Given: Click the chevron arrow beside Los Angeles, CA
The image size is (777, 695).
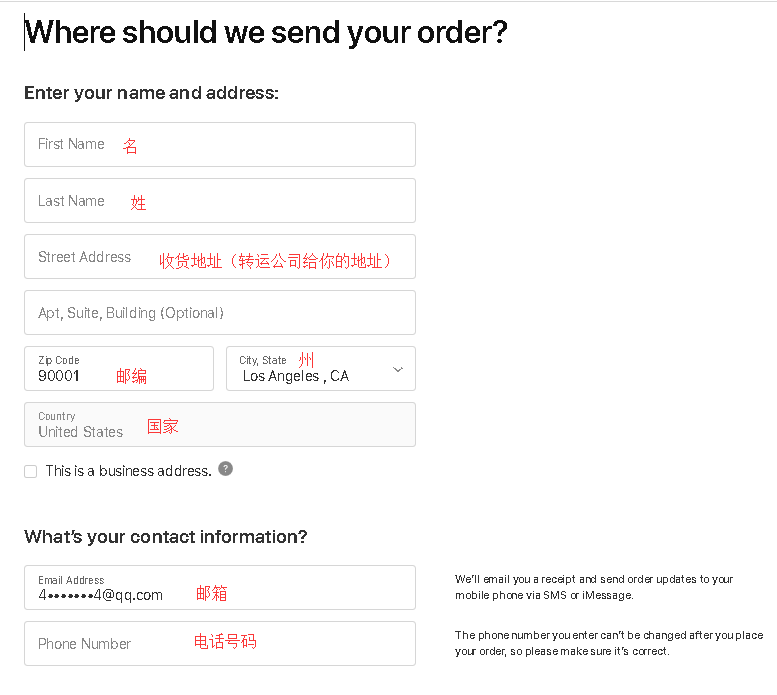Looking at the screenshot, I should [398, 369].
